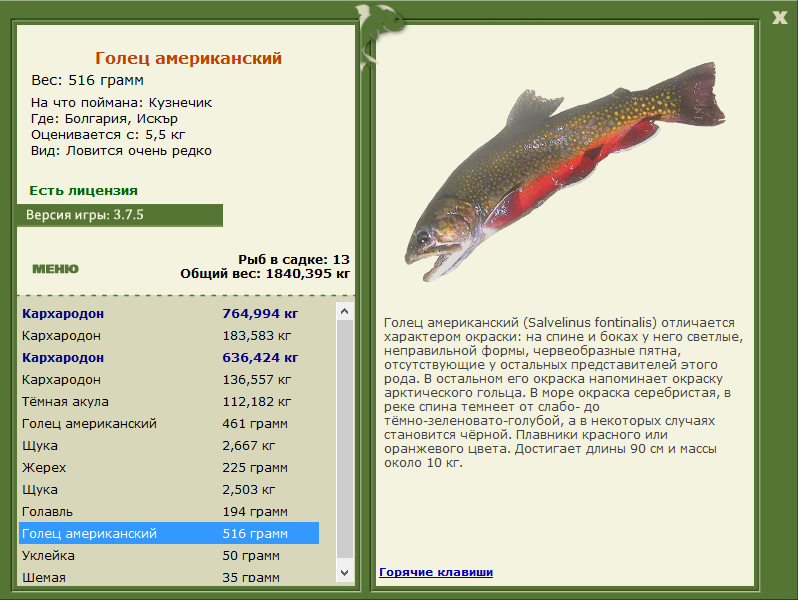Close the fish info window with X
Screen dimensions: 798x600
pyautogui.click(x=779, y=18)
